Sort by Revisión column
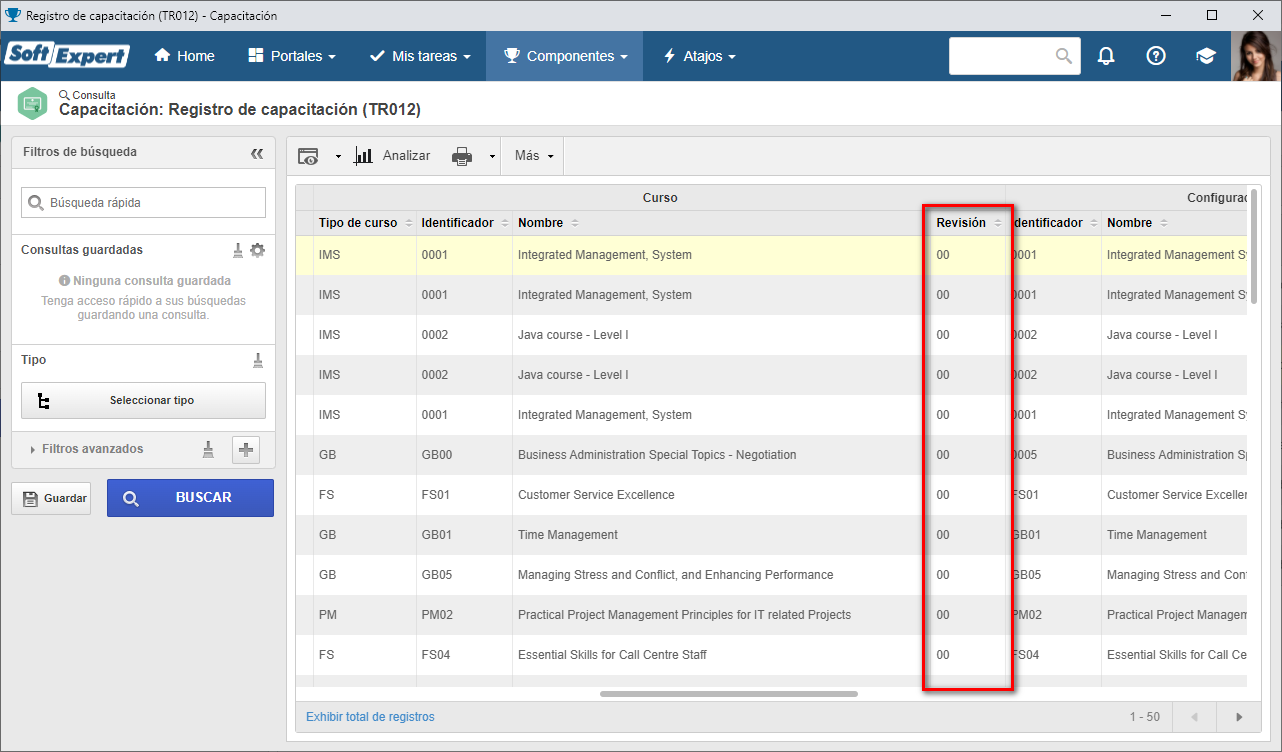Screen dimensions: 1282x752 pyautogui.click(x=968, y=223)
